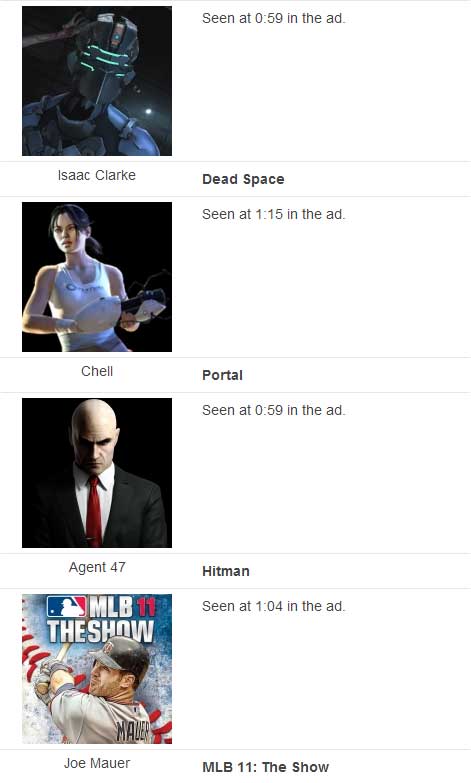Click the Isaac Clarke name caption
The width and height of the screenshot is (471, 783).
(x=96, y=175)
